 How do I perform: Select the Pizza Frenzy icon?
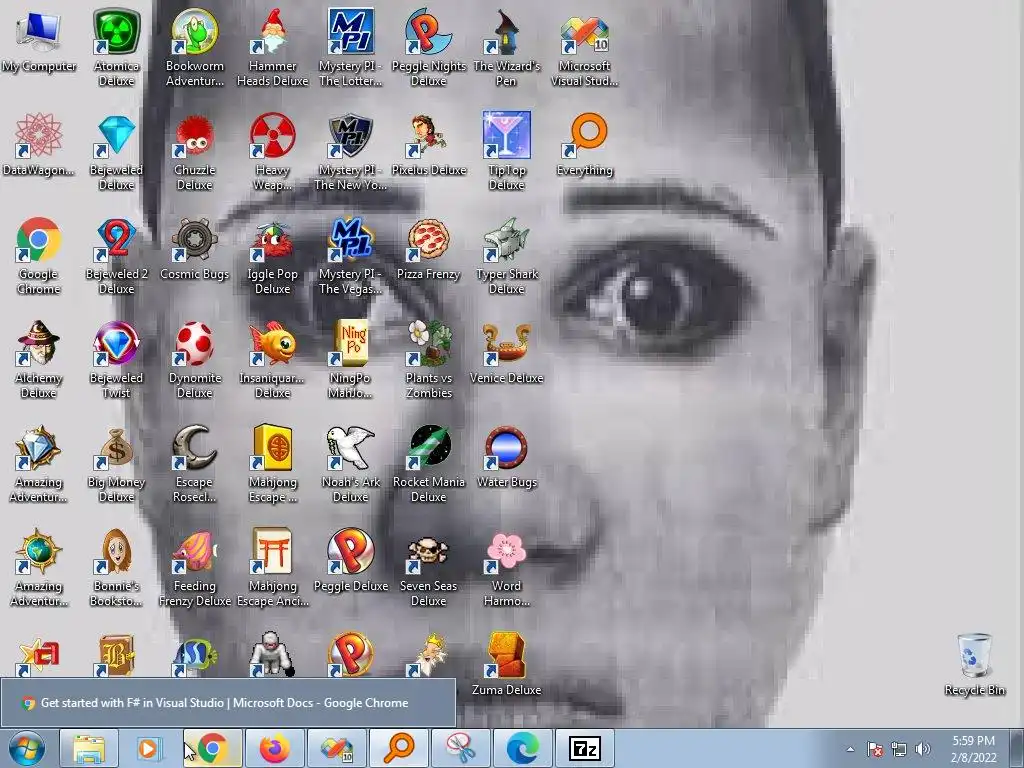pos(428,249)
